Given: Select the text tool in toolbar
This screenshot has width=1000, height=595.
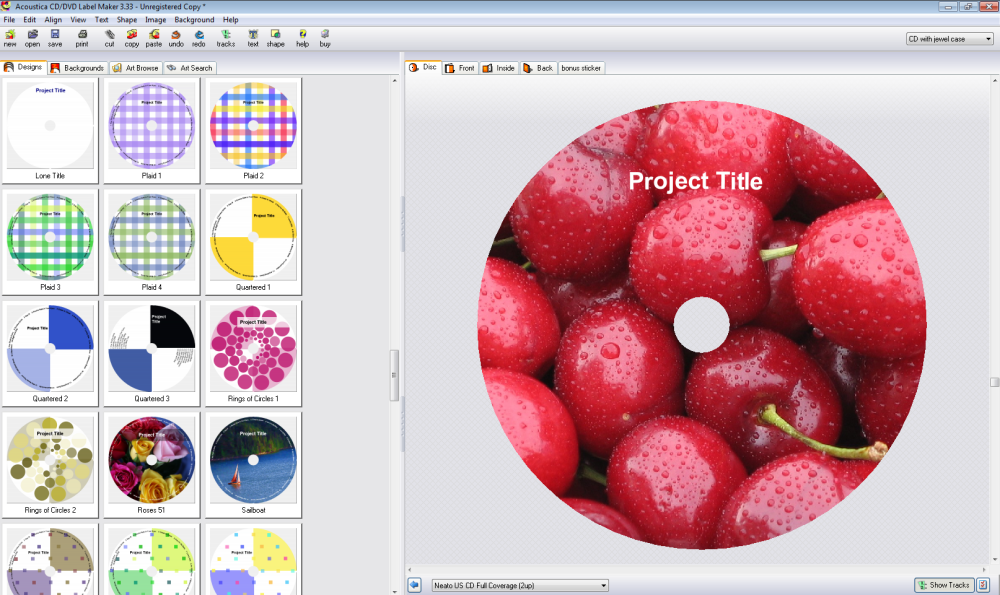Looking at the screenshot, I should 253,38.
